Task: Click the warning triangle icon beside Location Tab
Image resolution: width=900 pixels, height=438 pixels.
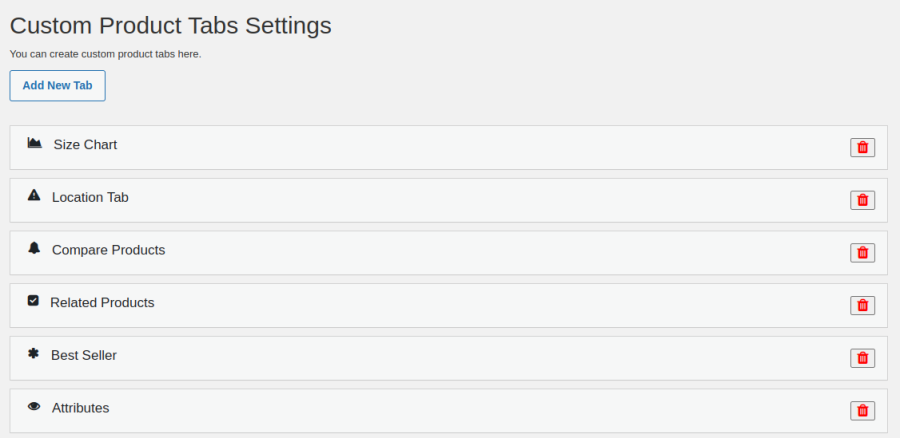Action: pyautogui.click(x=34, y=195)
